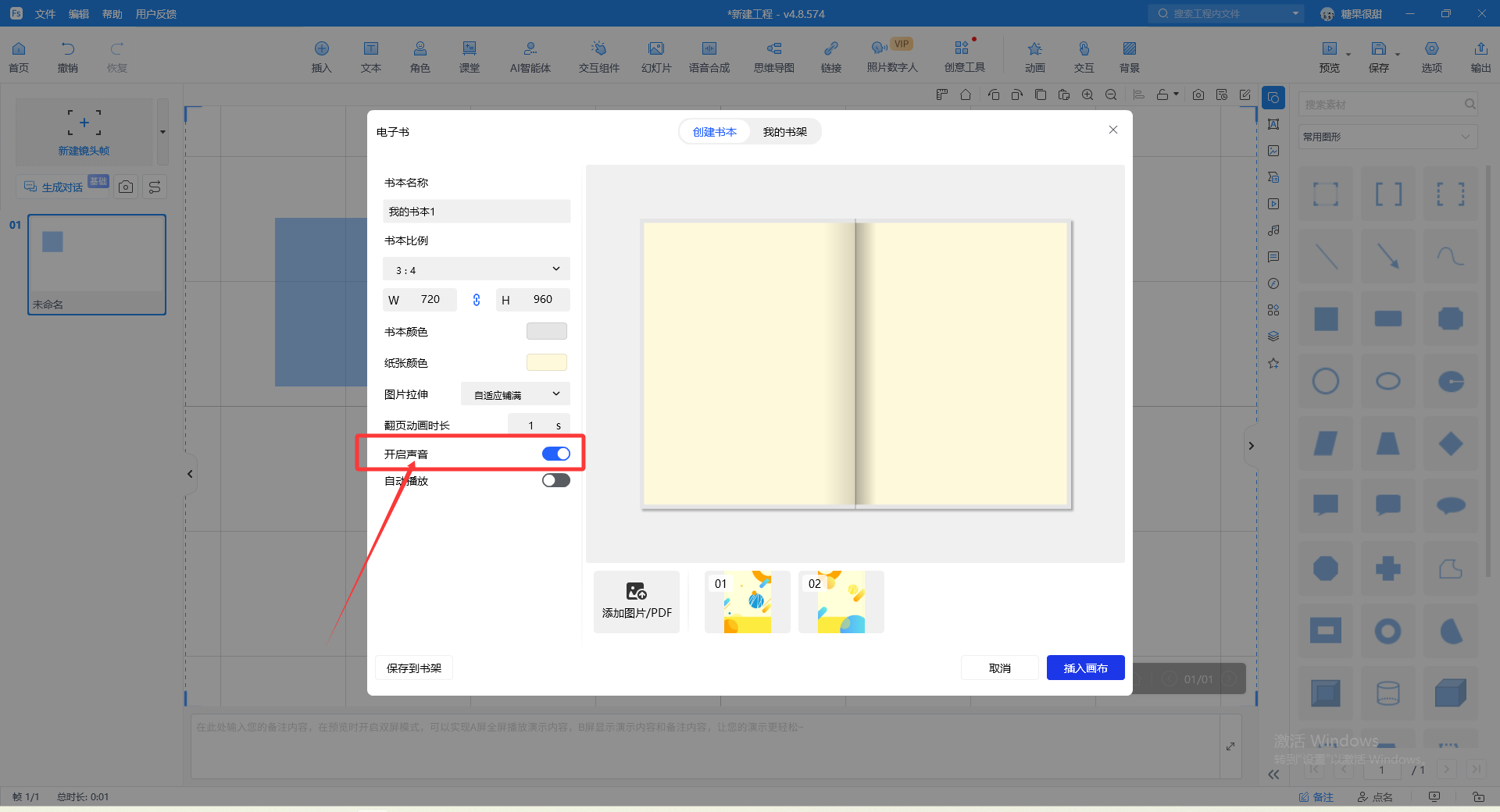Pick the 纸张颜色 color swatch
Image resolution: width=1500 pixels, height=812 pixels.
(x=546, y=362)
